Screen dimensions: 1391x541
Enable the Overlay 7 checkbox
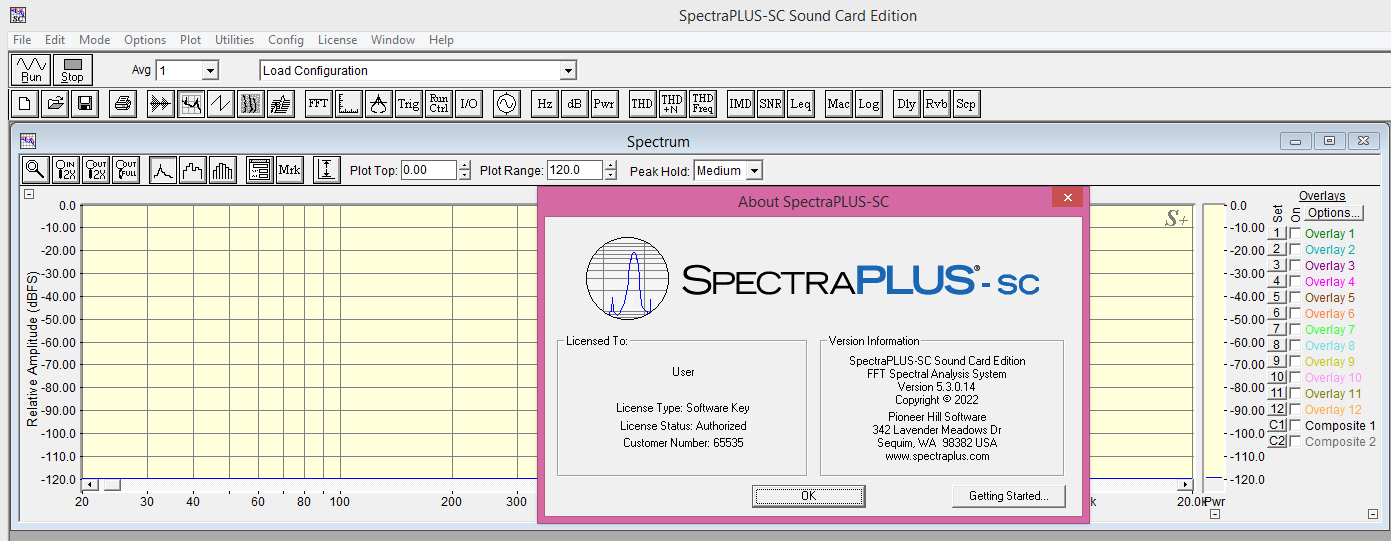click(x=1296, y=329)
